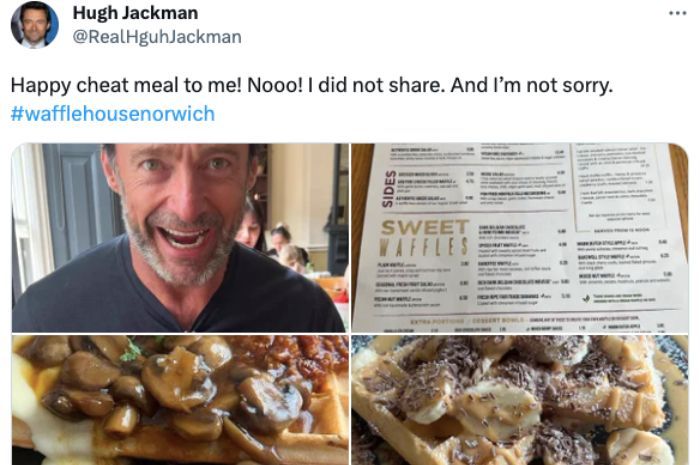The width and height of the screenshot is (700, 465).
Task: Open the banana chocolate waffle photo
Action: click(x=520, y=400)
